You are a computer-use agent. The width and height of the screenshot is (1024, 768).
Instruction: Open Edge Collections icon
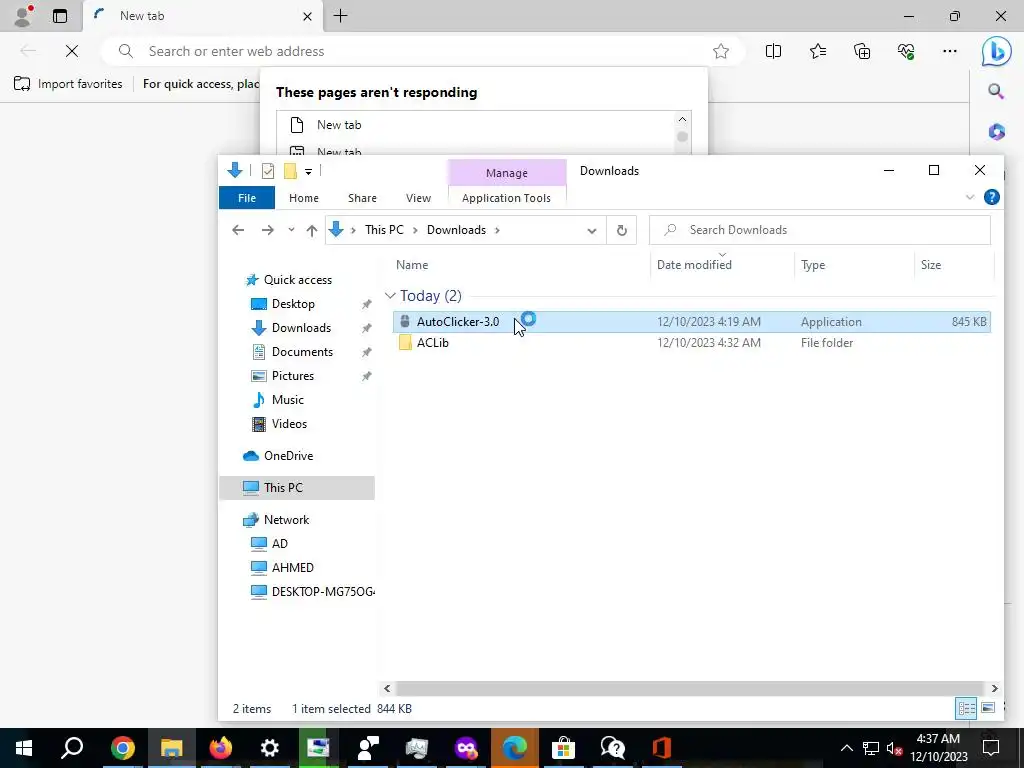tap(862, 51)
